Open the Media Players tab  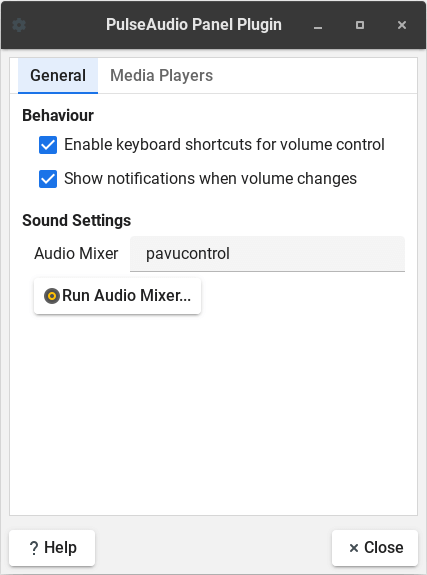tap(161, 76)
